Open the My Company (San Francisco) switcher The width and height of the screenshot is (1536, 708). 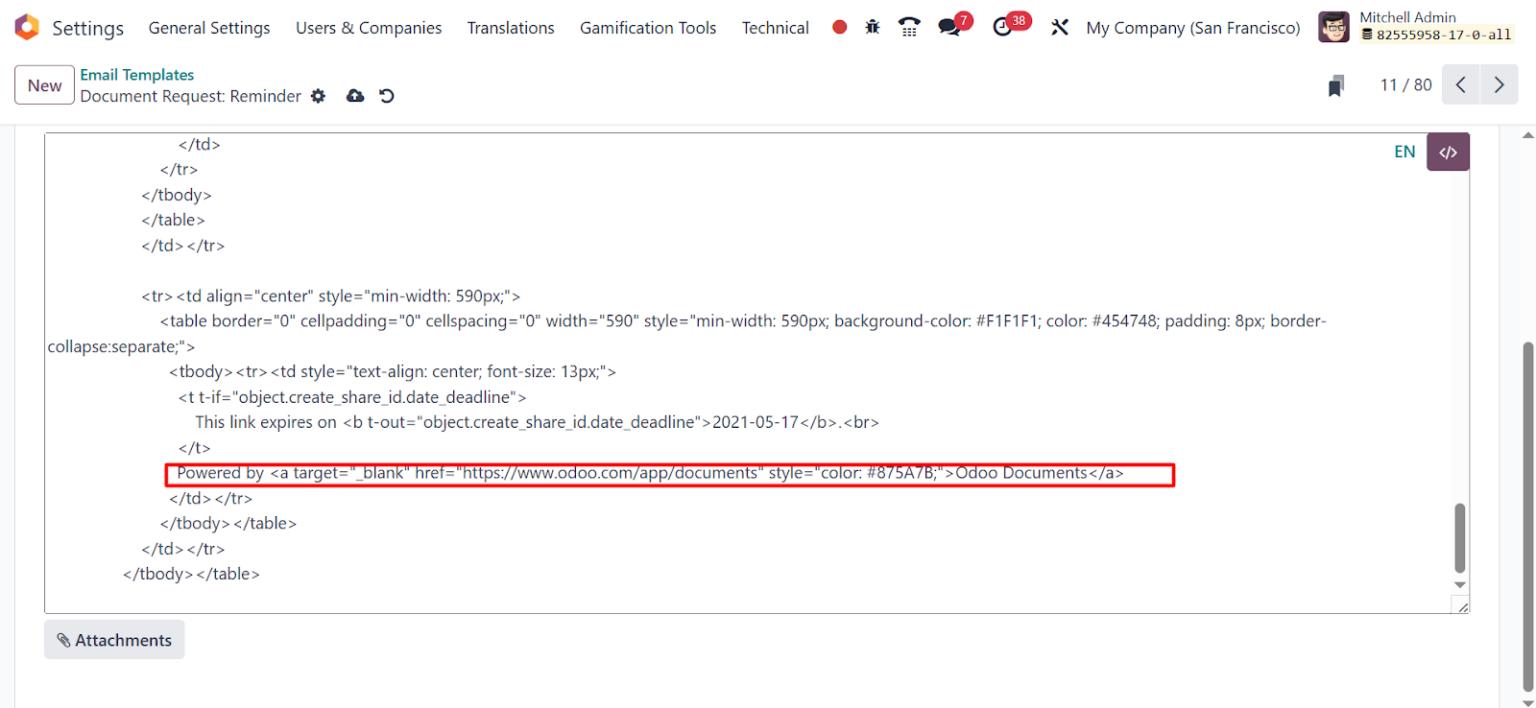click(x=1192, y=27)
